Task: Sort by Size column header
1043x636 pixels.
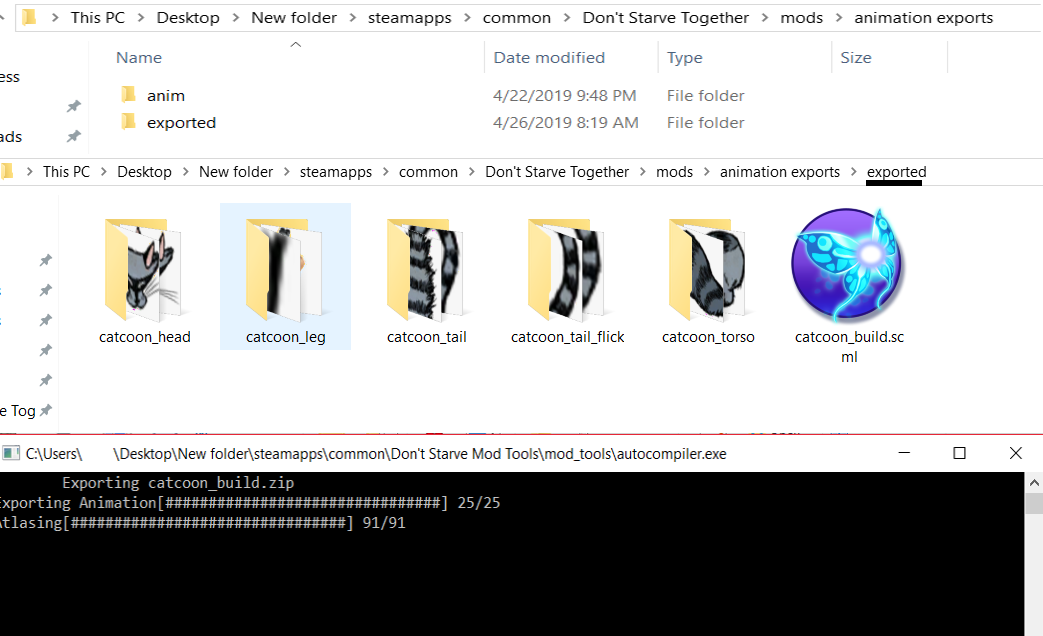Action: 855,58
